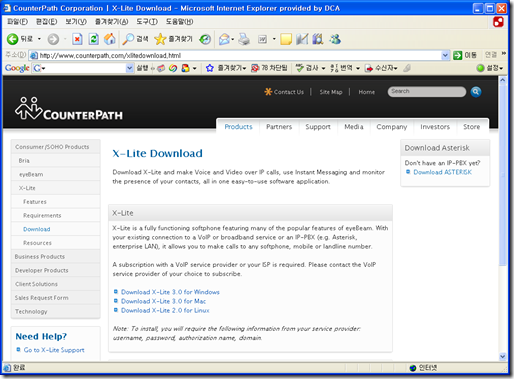Open the translate dropdown arrow
Viewport: 514px width, 379px height.
coord(358,68)
